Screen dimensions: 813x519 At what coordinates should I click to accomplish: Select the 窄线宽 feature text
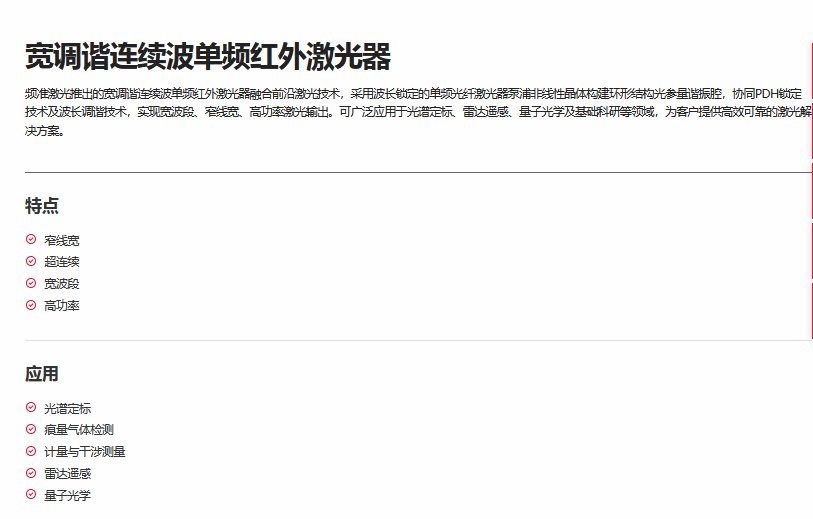[62, 240]
